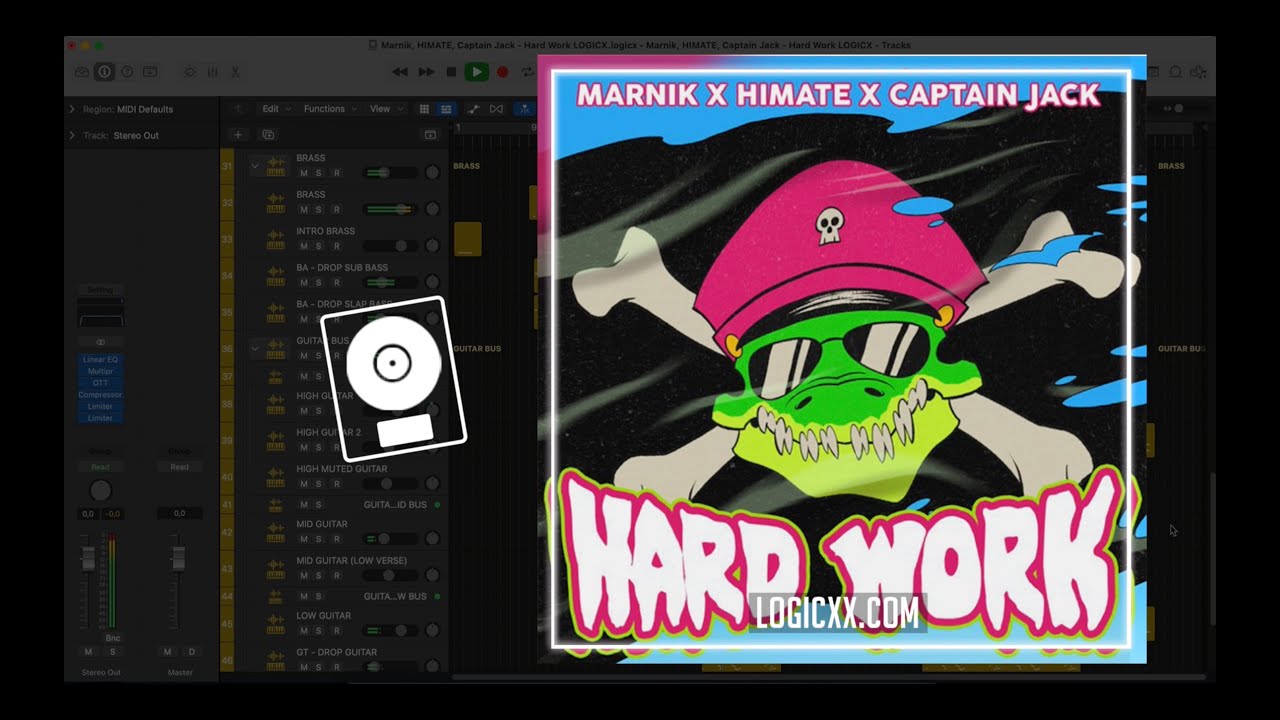The height and width of the screenshot is (720, 1280).
Task: Select instrument icon on LOW GUITAR track
Action: coord(275,623)
